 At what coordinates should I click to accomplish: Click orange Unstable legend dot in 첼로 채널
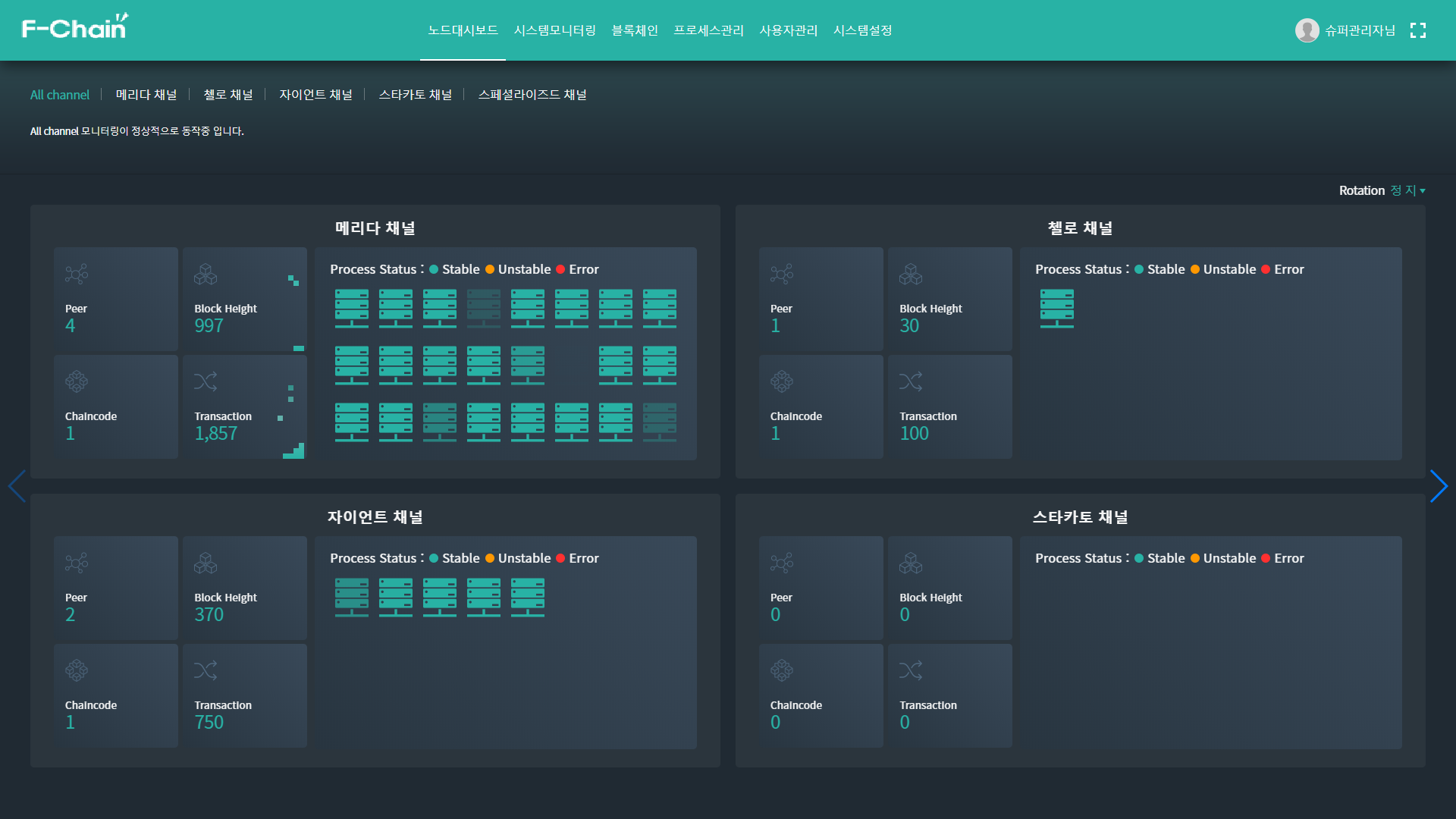tap(1195, 269)
